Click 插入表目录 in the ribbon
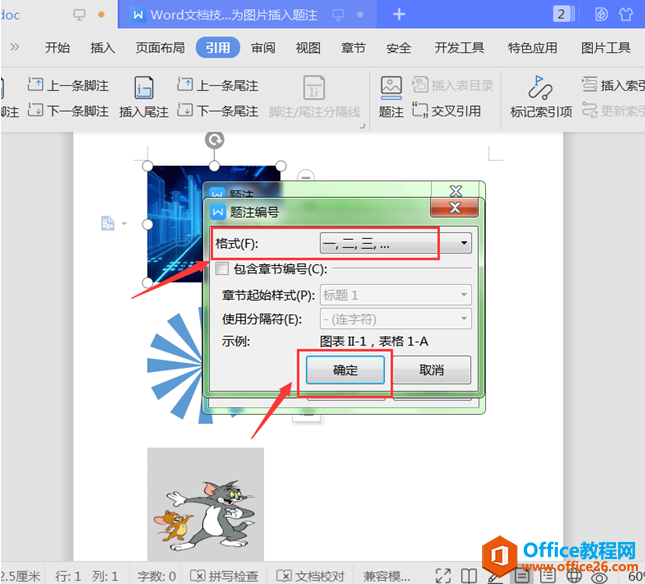 [x=452, y=85]
